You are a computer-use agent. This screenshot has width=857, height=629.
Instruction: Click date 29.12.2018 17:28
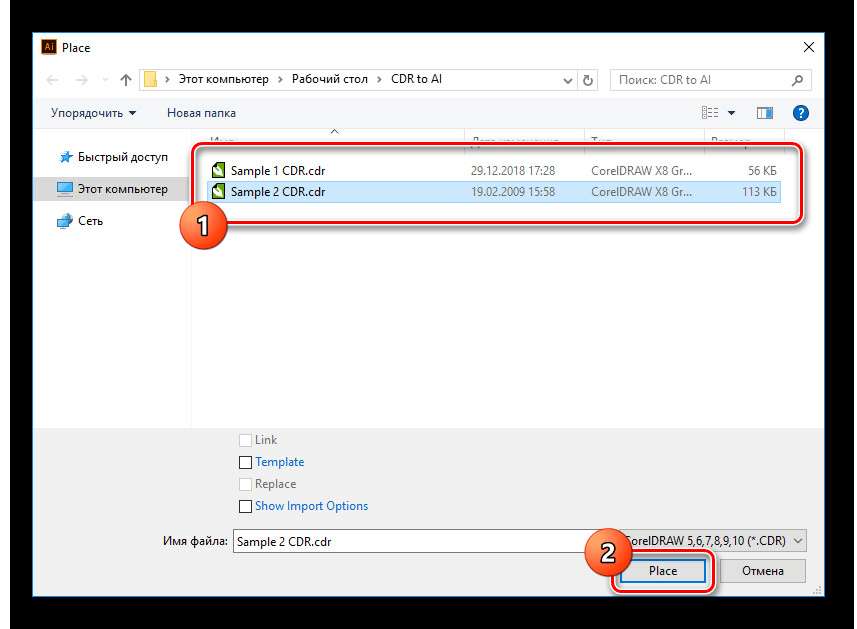pyautogui.click(x=513, y=171)
